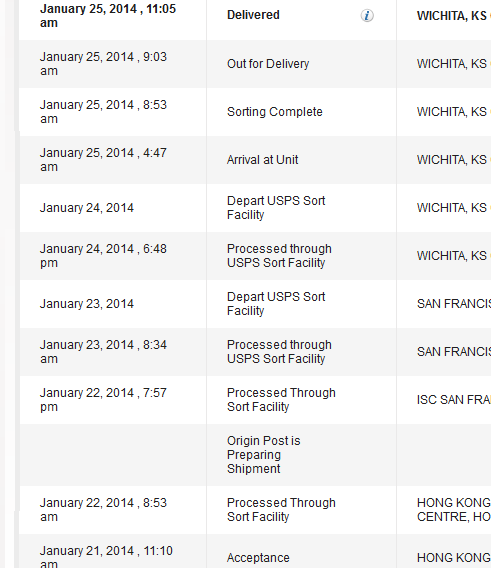Select the ISC SAN FRANCISCO location cell
This screenshot has width=491, height=568.
(x=454, y=400)
